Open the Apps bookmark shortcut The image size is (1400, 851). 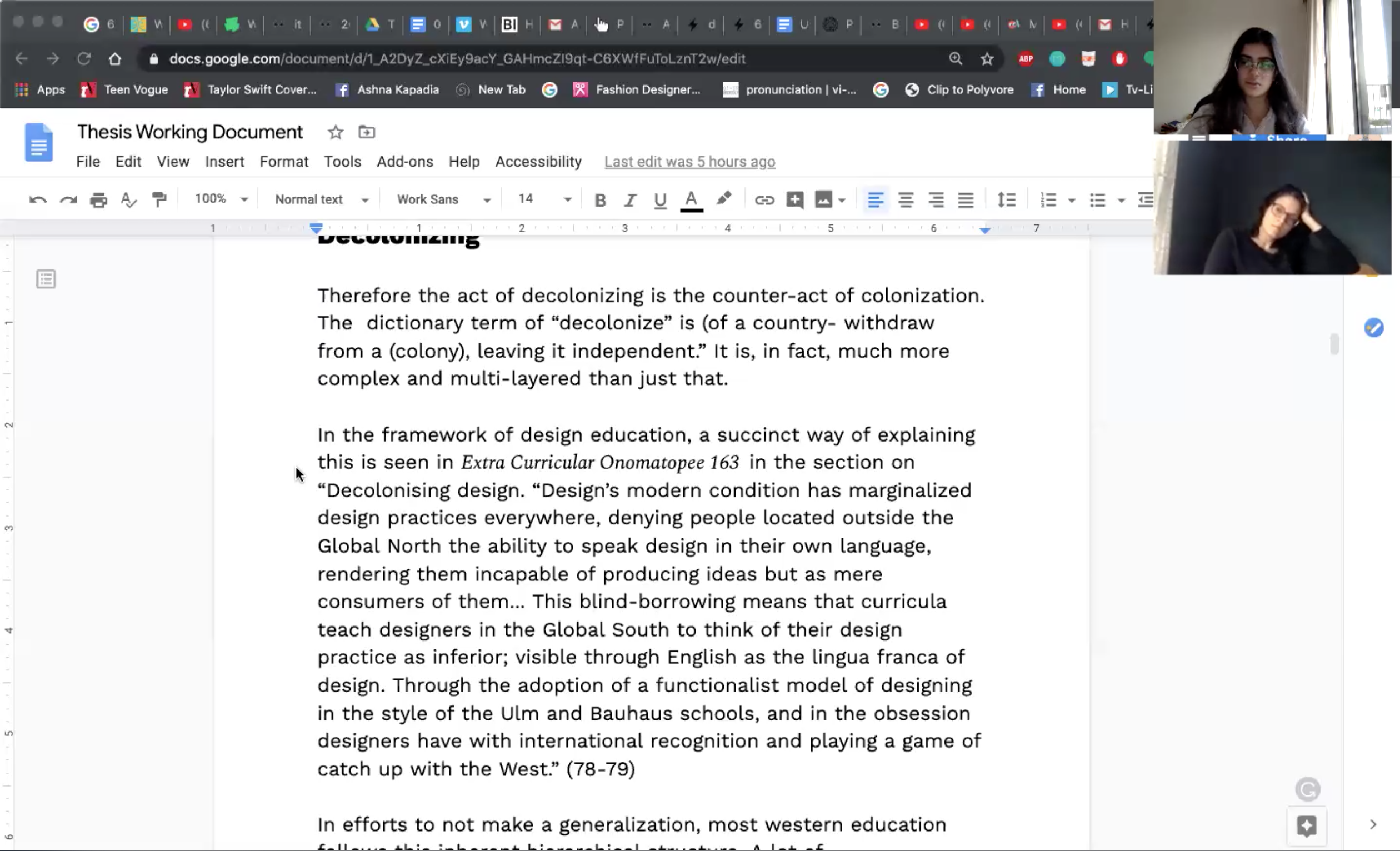click(40, 90)
